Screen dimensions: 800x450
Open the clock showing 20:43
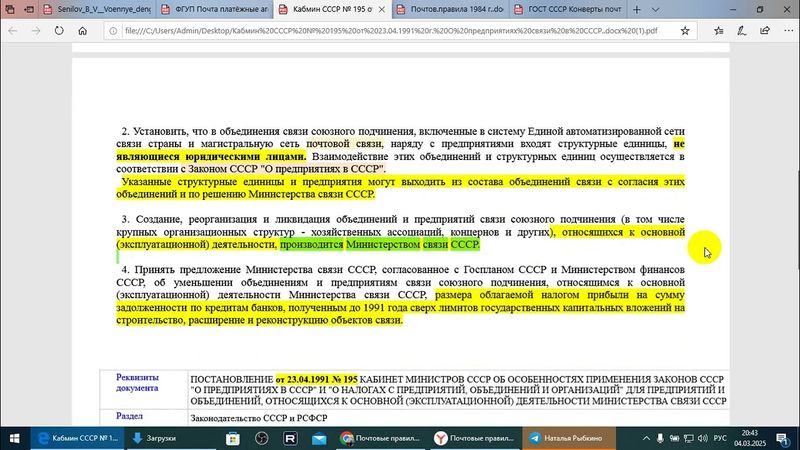[749, 438]
